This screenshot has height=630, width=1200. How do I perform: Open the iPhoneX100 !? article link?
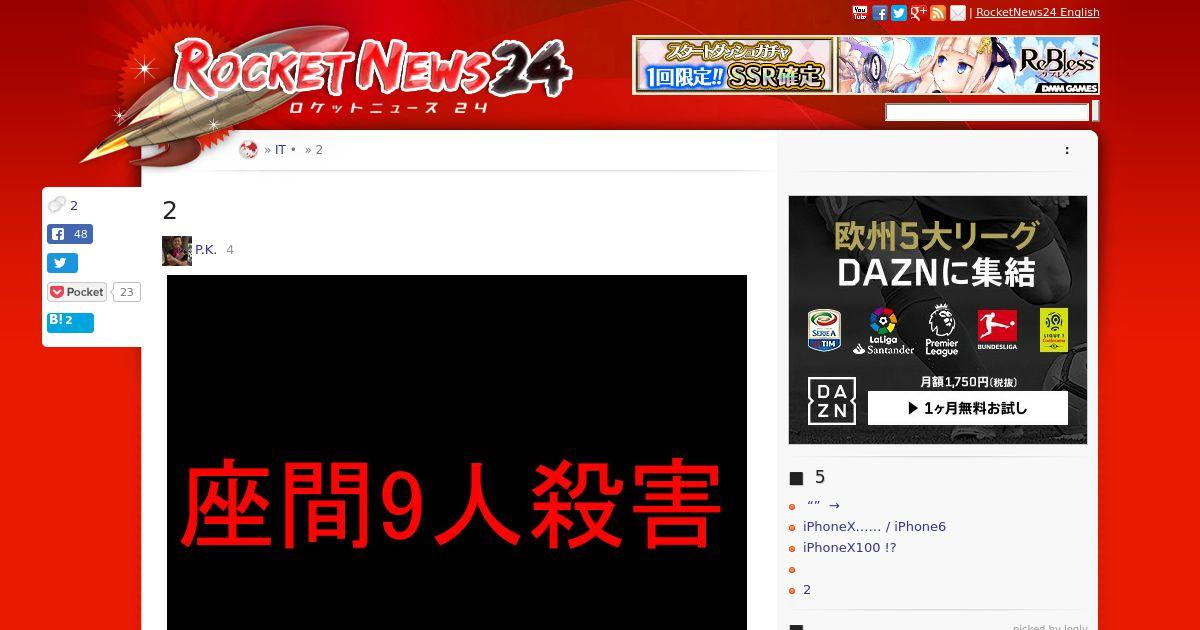pos(850,548)
